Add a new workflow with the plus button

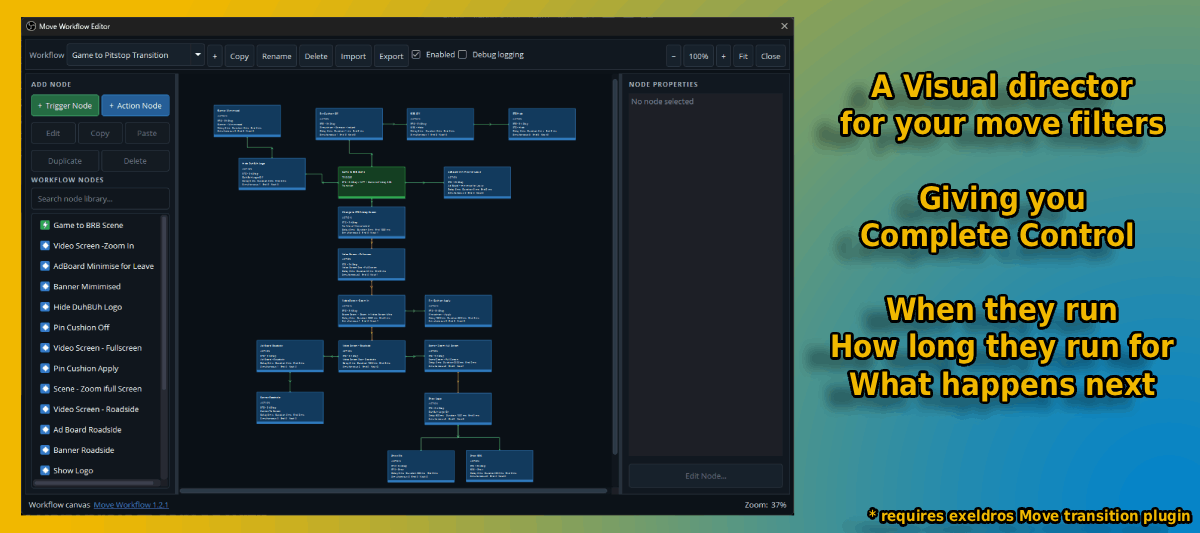[214, 56]
